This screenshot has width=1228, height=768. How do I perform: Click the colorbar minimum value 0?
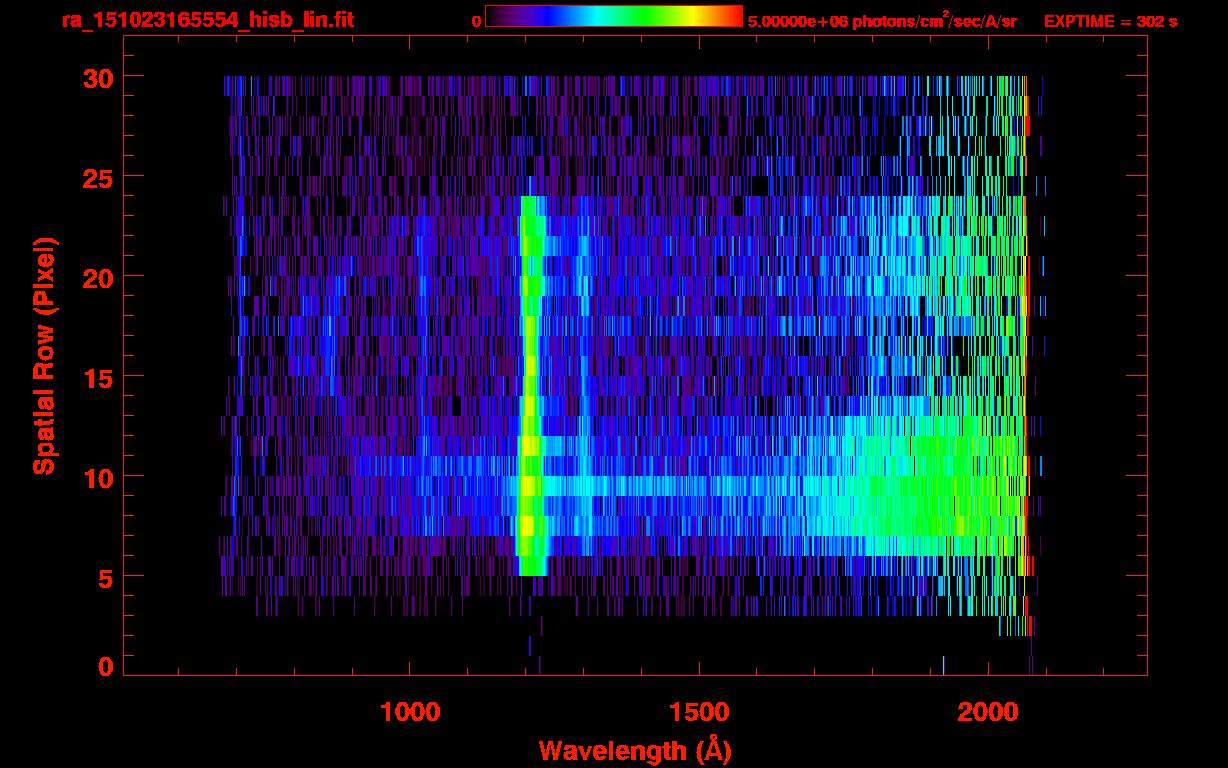(x=476, y=21)
